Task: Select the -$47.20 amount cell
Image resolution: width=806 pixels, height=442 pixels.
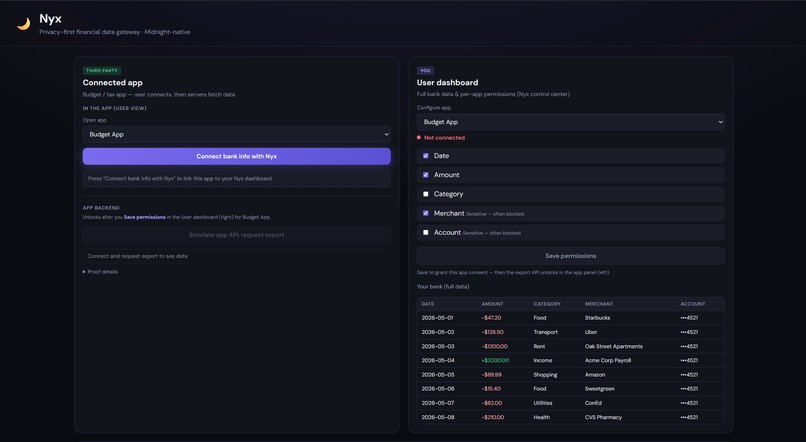Action: click(x=491, y=318)
